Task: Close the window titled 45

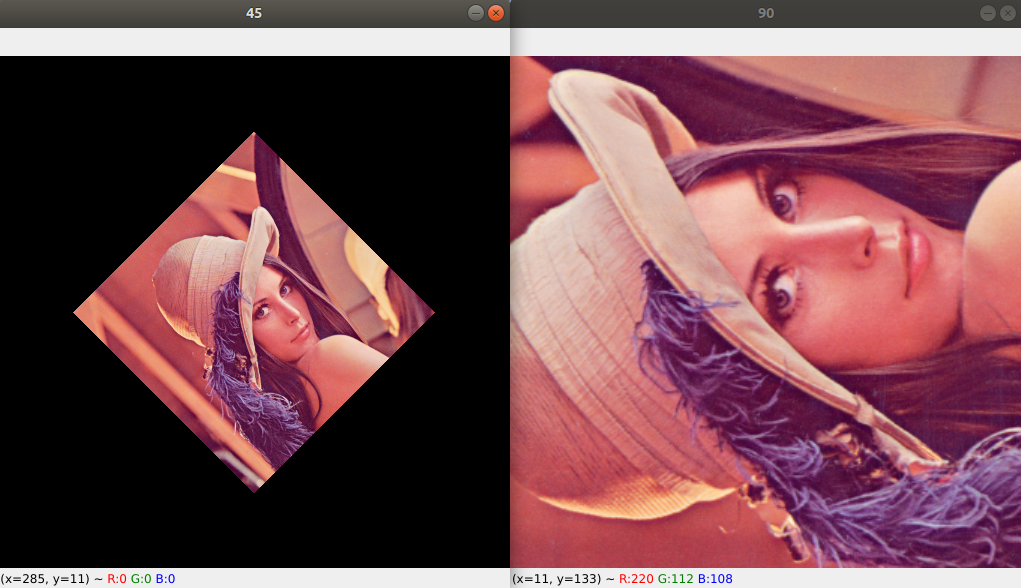Action: point(496,13)
